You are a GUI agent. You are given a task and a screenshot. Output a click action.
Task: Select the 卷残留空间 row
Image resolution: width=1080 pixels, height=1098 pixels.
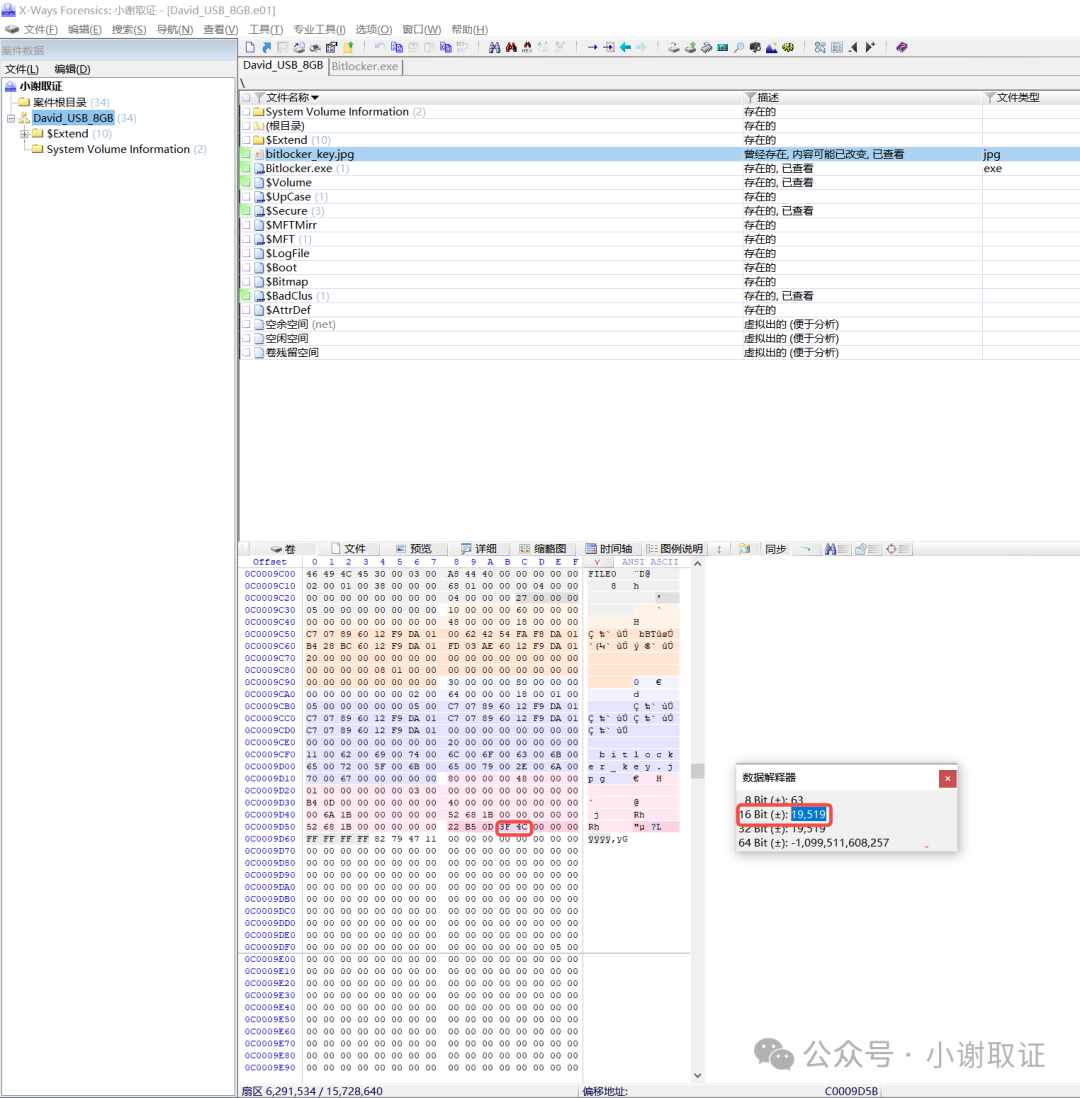[658, 352]
